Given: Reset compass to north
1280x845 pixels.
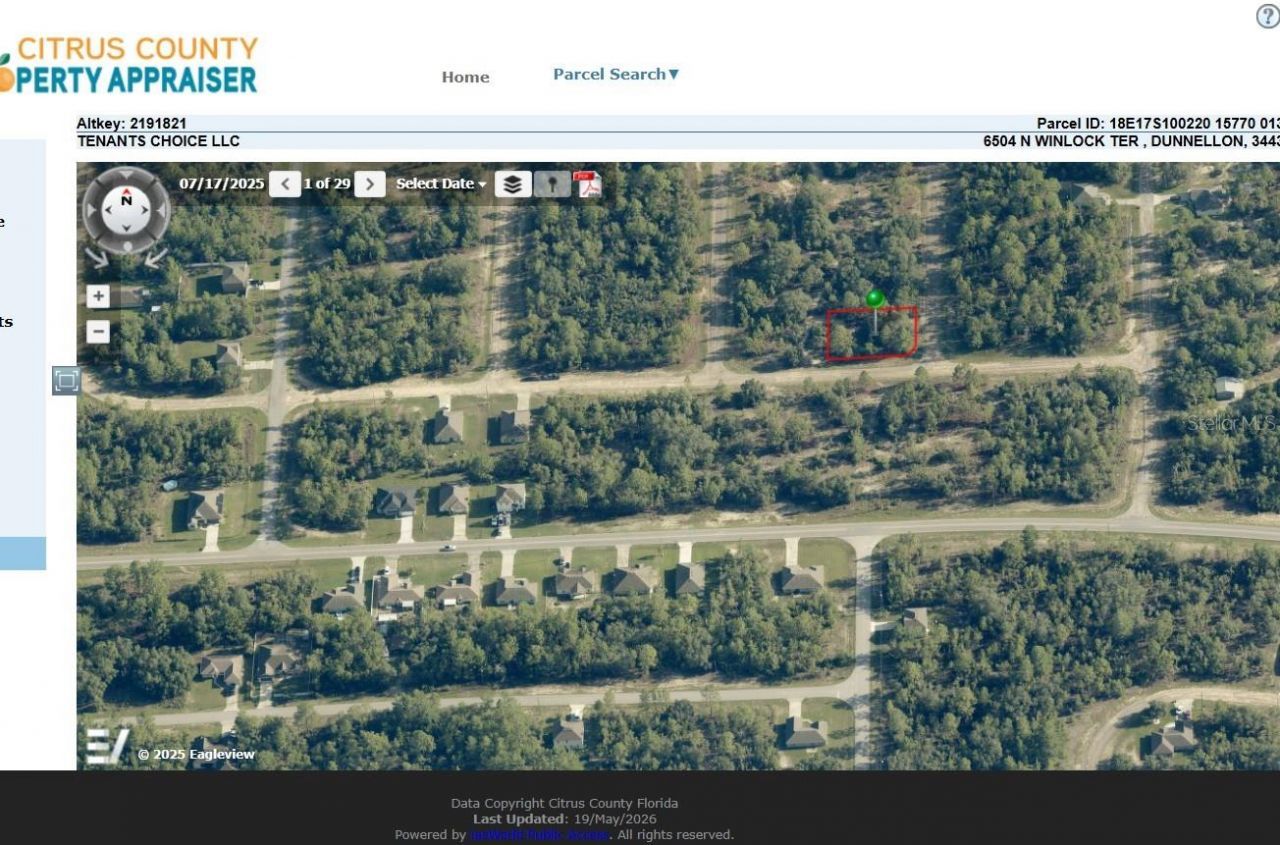Looking at the screenshot, I should [126, 199].
